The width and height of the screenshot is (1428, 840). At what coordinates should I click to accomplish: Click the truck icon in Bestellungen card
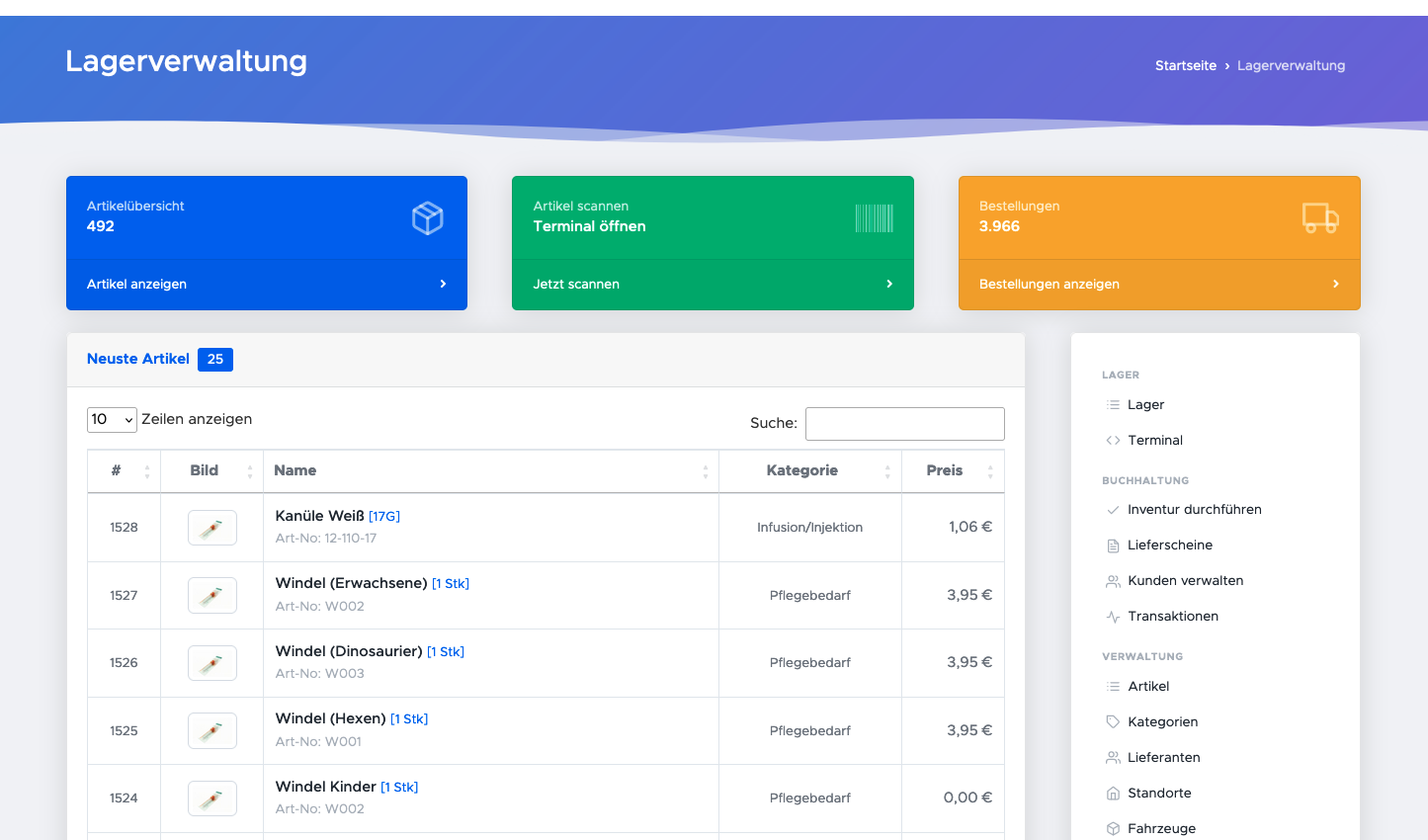click(x=1319, y=217)
